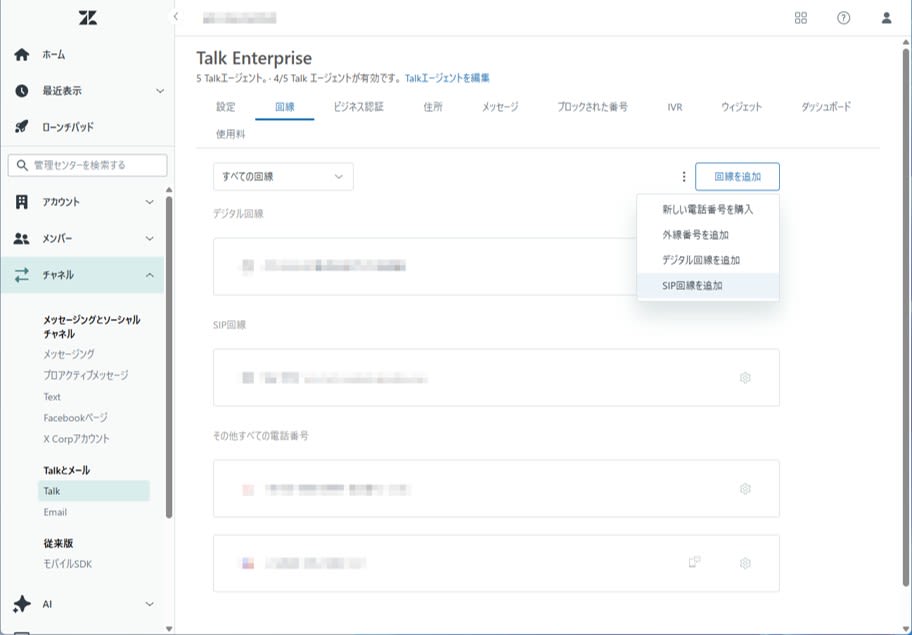Select Talk in the sidebar
Image resolution: width=912 pixels, height=635 pixels.
94,491
